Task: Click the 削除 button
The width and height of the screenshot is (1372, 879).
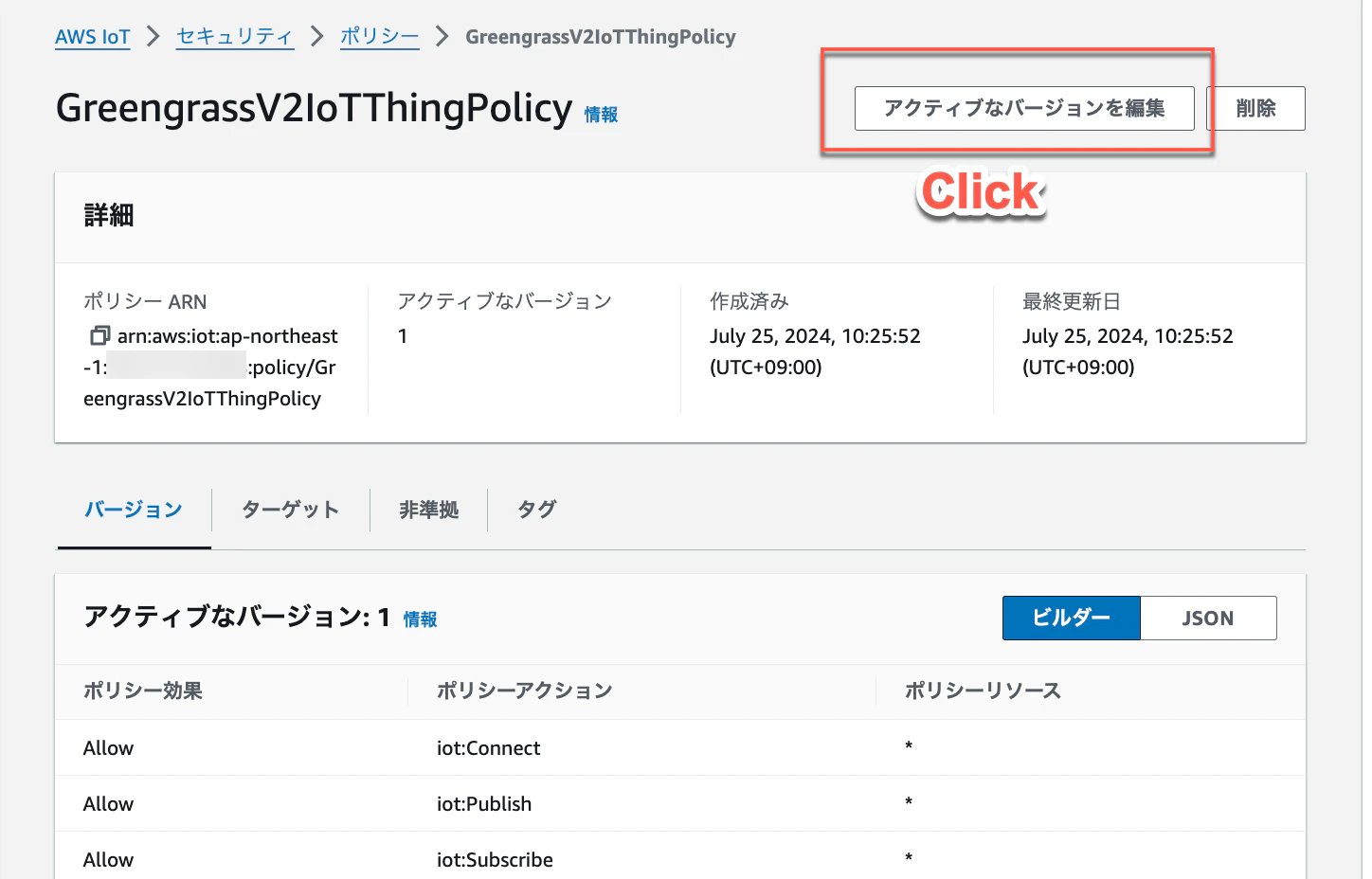Action: pos(1256,108)
